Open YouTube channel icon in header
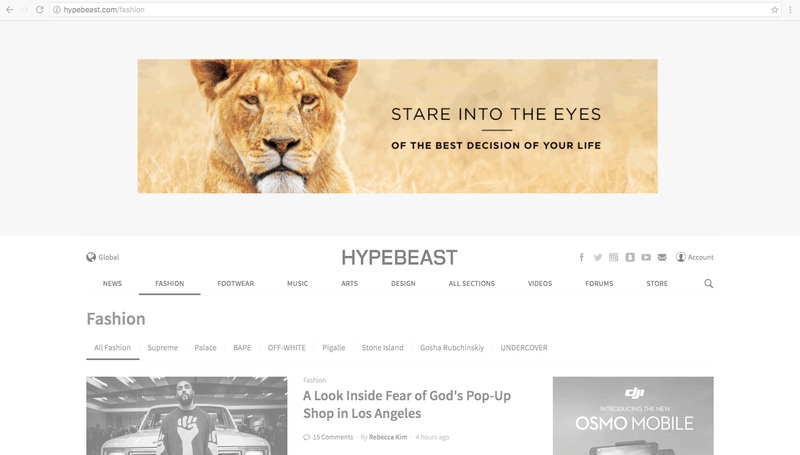Screen dimensions: 800x455 pyautogui.click(x=646, y=257)
